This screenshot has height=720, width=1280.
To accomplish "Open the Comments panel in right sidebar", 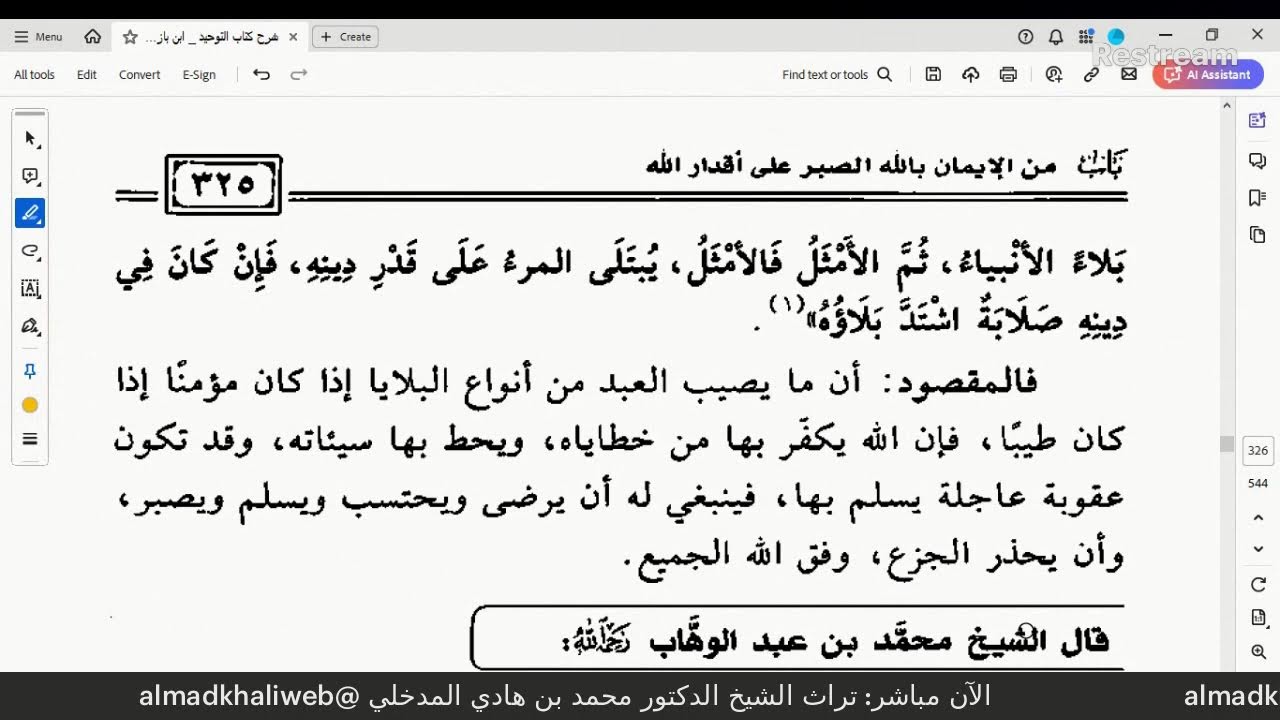I will click(1258, 161).
